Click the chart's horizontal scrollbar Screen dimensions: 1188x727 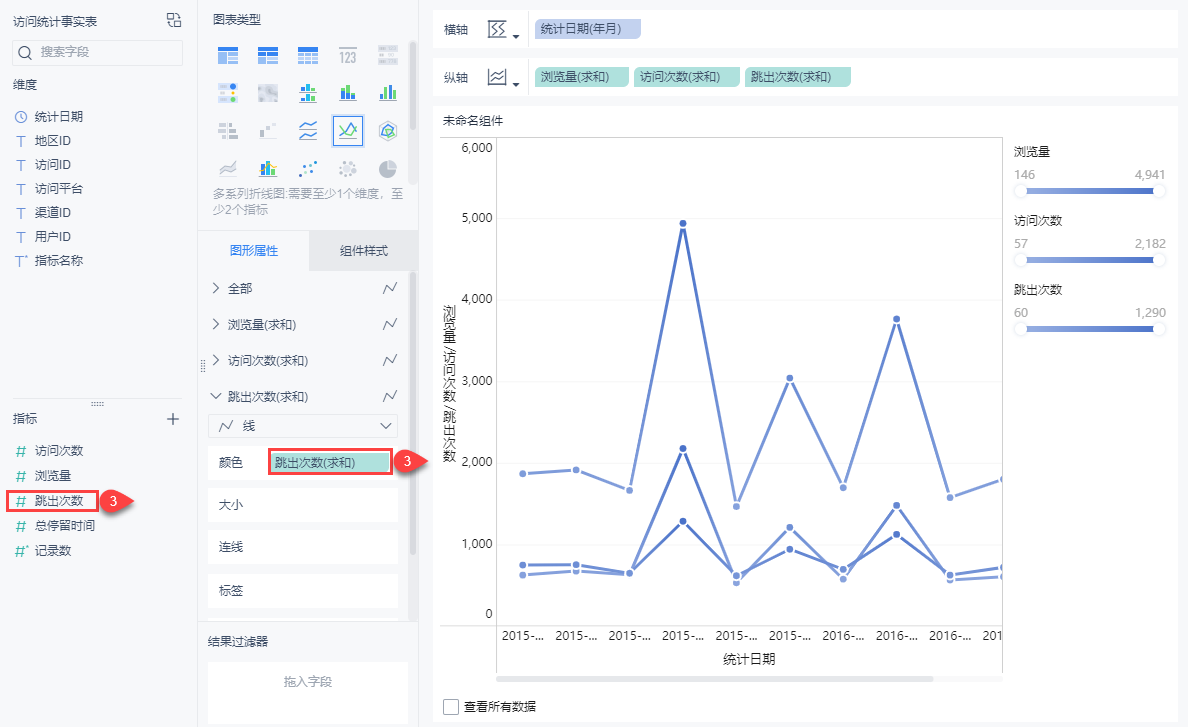pyautogui.click(x=714, y=679)
